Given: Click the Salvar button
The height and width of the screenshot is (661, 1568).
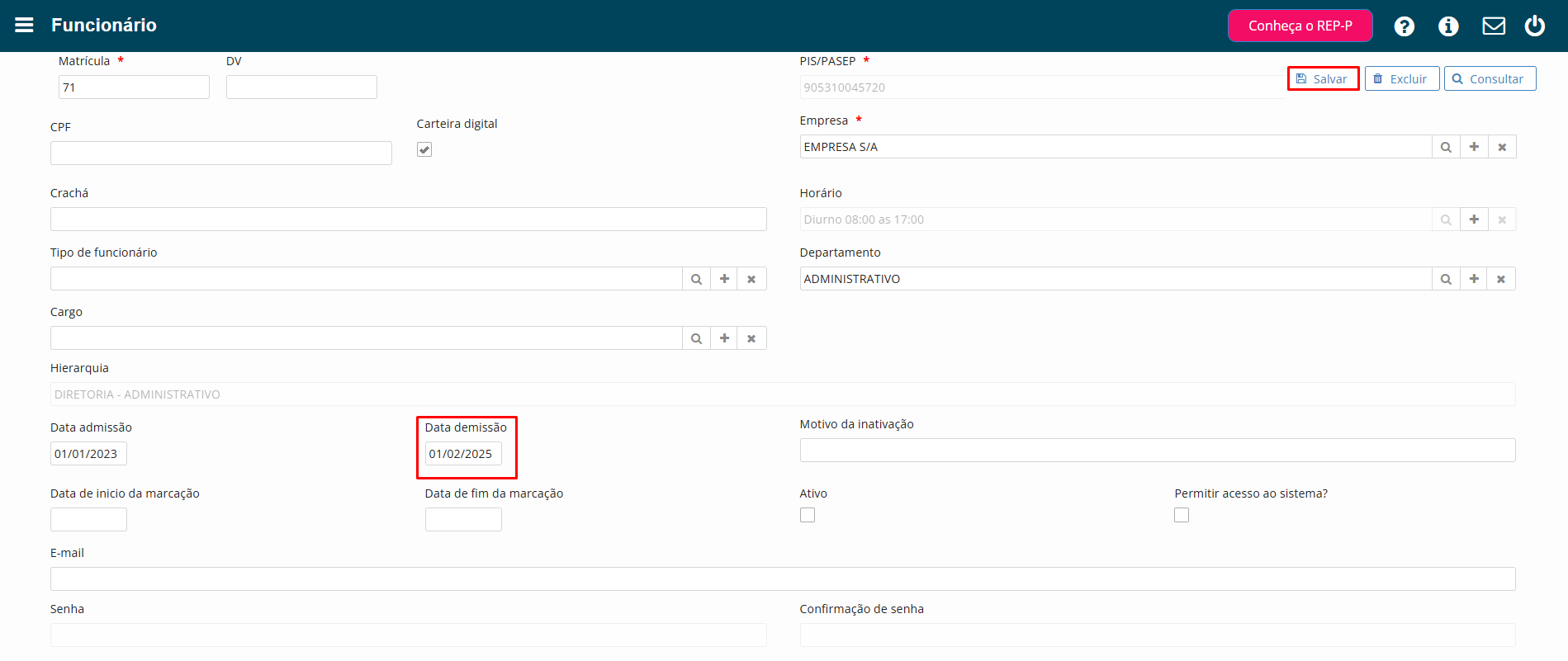Looking at the screenshot, I should pos(1323,78).
